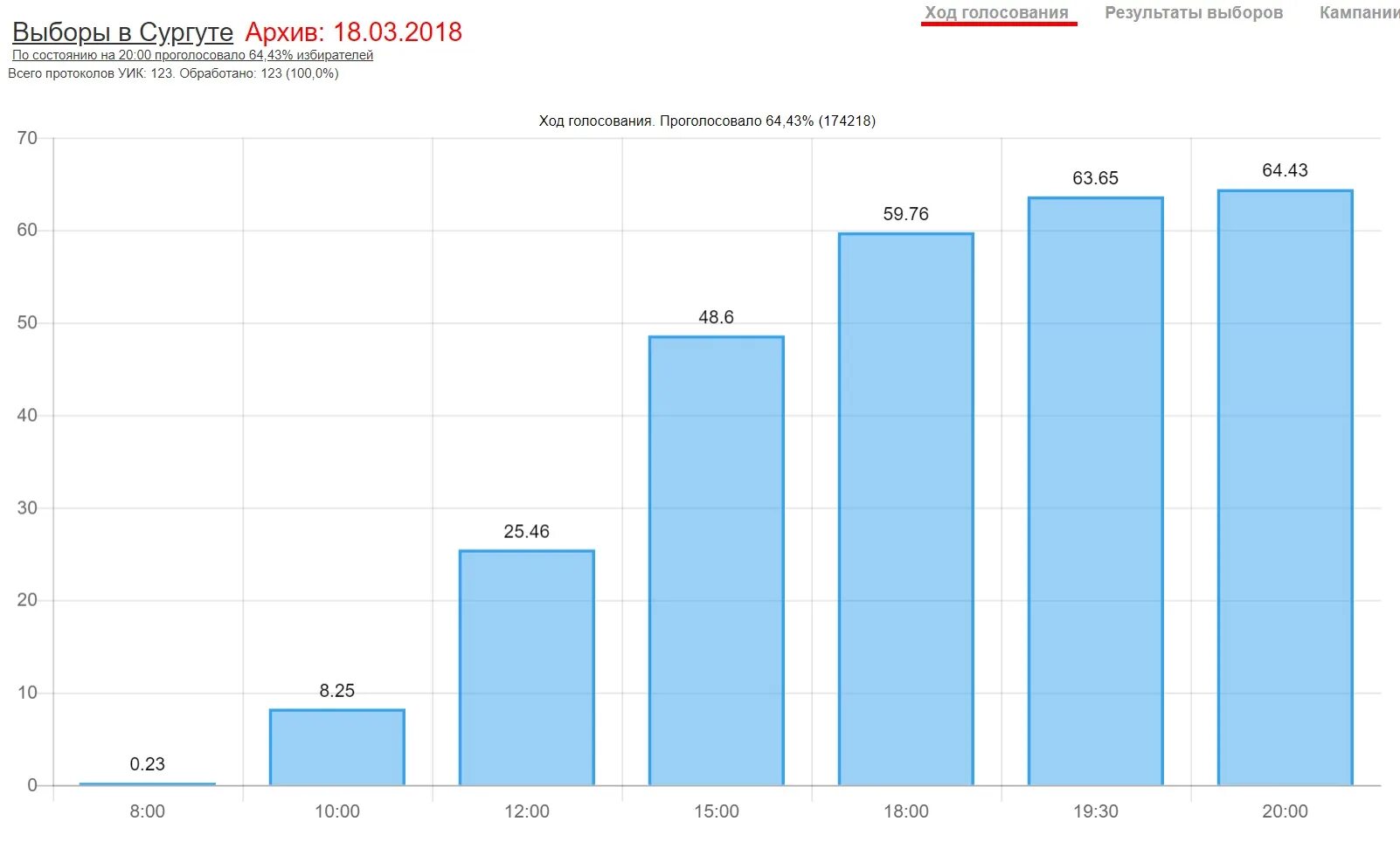The width and height of the screenshot is (1400, 842).
Task: Click the "8:00" x-axis label
Action: click(147, 811)
